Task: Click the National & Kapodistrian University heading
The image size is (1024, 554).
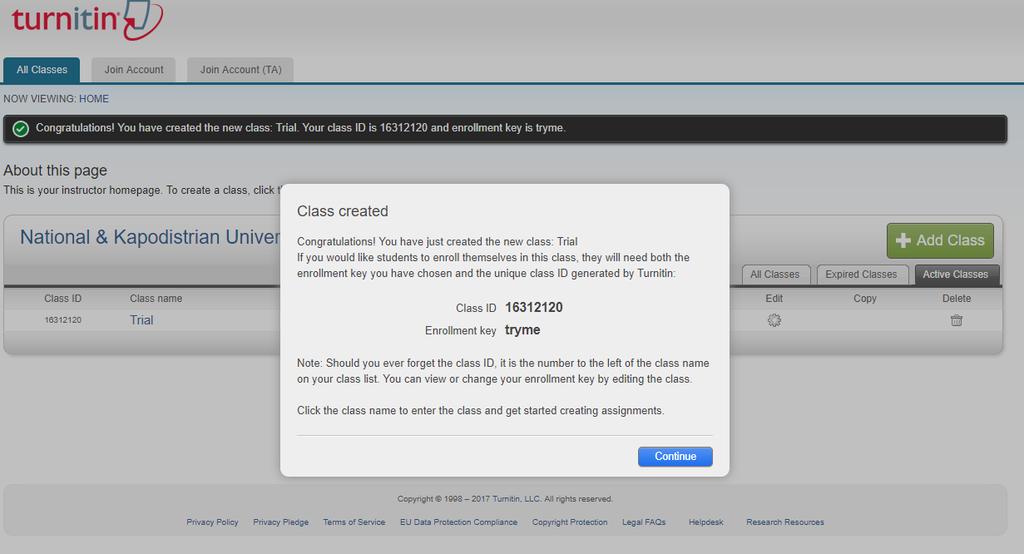Action: pos(150,237)
